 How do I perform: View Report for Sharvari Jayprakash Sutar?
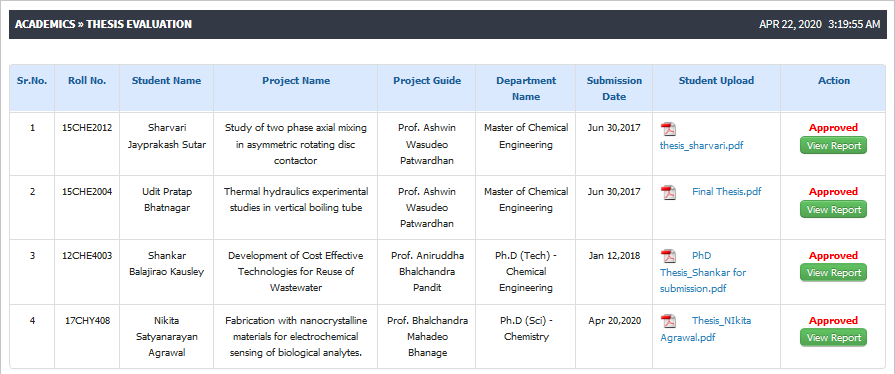click(833, 146)
